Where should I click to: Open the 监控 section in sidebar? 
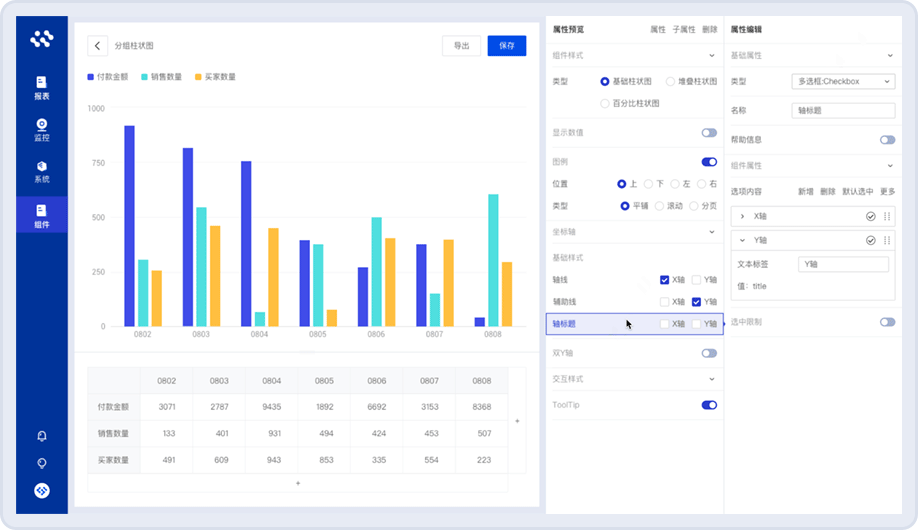click(x=42, y=129)
